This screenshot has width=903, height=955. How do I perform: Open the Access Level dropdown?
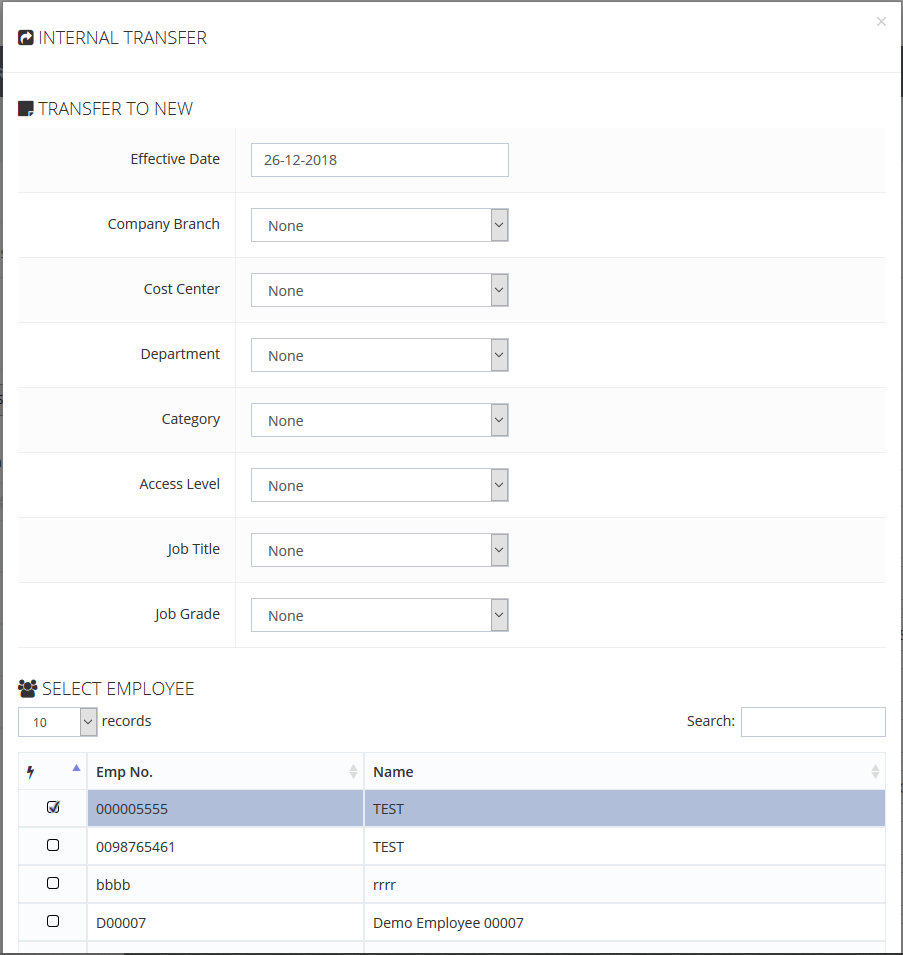[x=380, y=485]
